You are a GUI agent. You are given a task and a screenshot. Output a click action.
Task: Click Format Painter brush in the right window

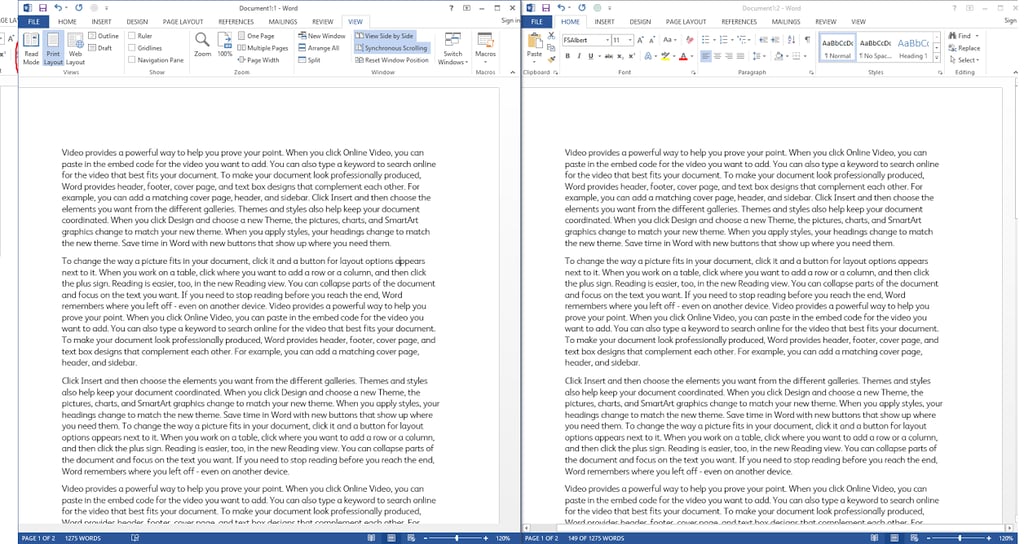[x=551, y=60]
